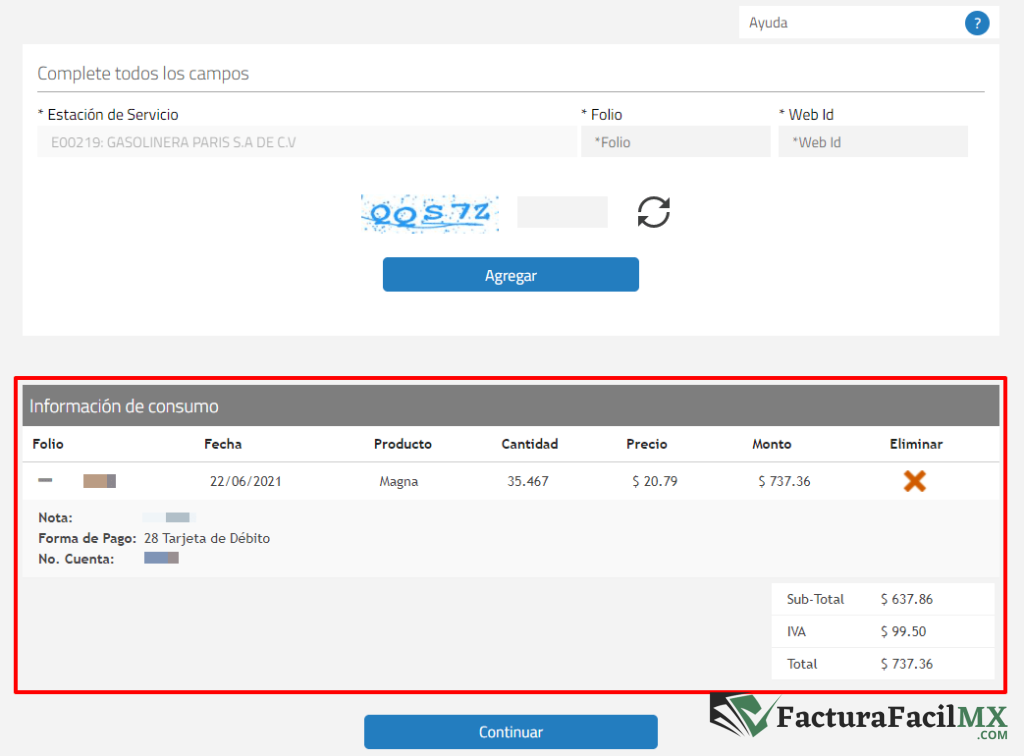Click the blue help question mark icon

[x=976, y=23]
